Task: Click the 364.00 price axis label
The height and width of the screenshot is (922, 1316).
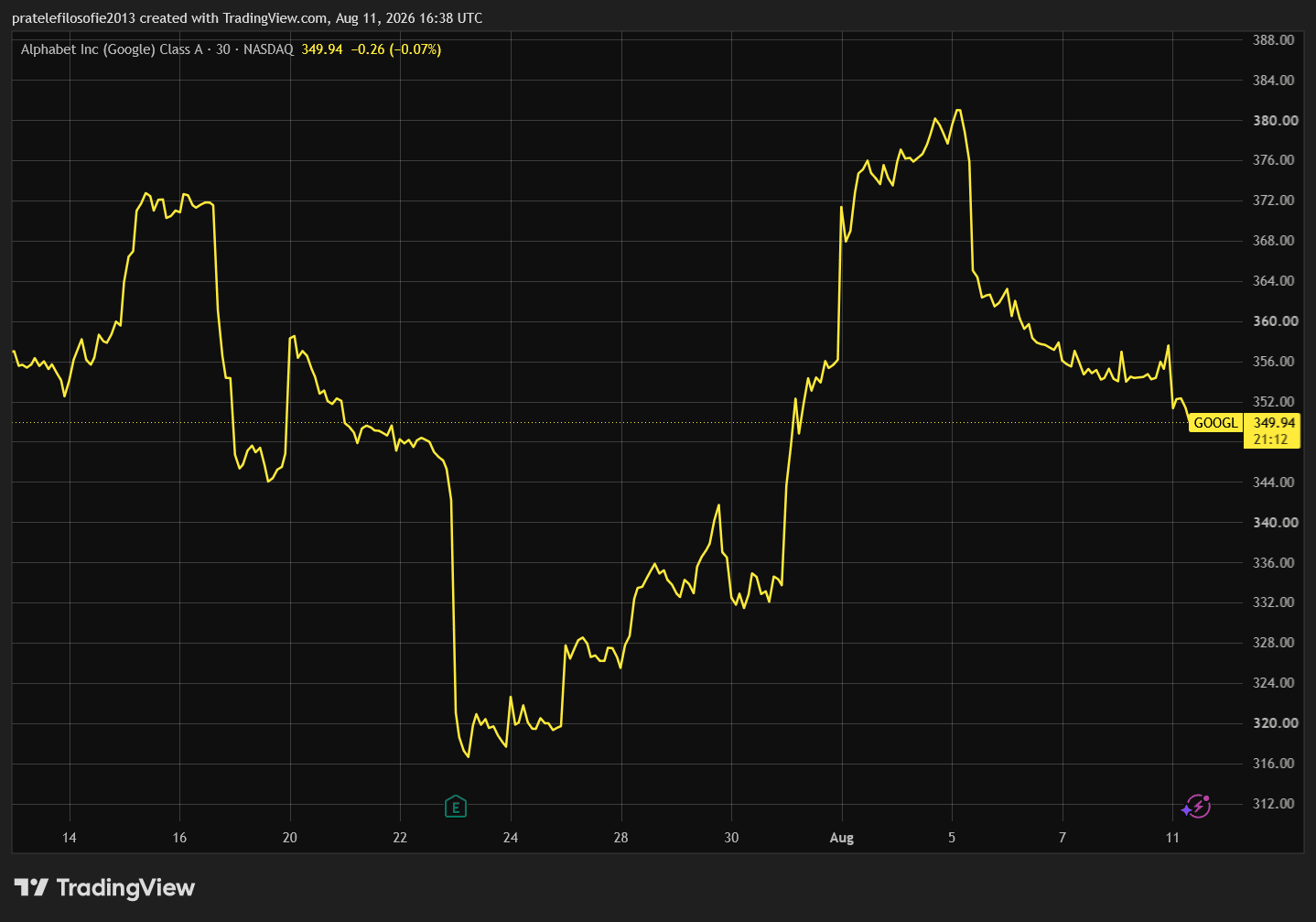Action: (1274, 281)
